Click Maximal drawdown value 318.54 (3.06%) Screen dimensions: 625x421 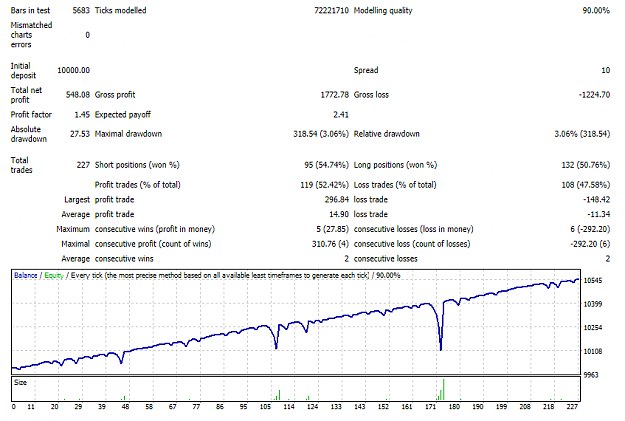pos(321,134)
